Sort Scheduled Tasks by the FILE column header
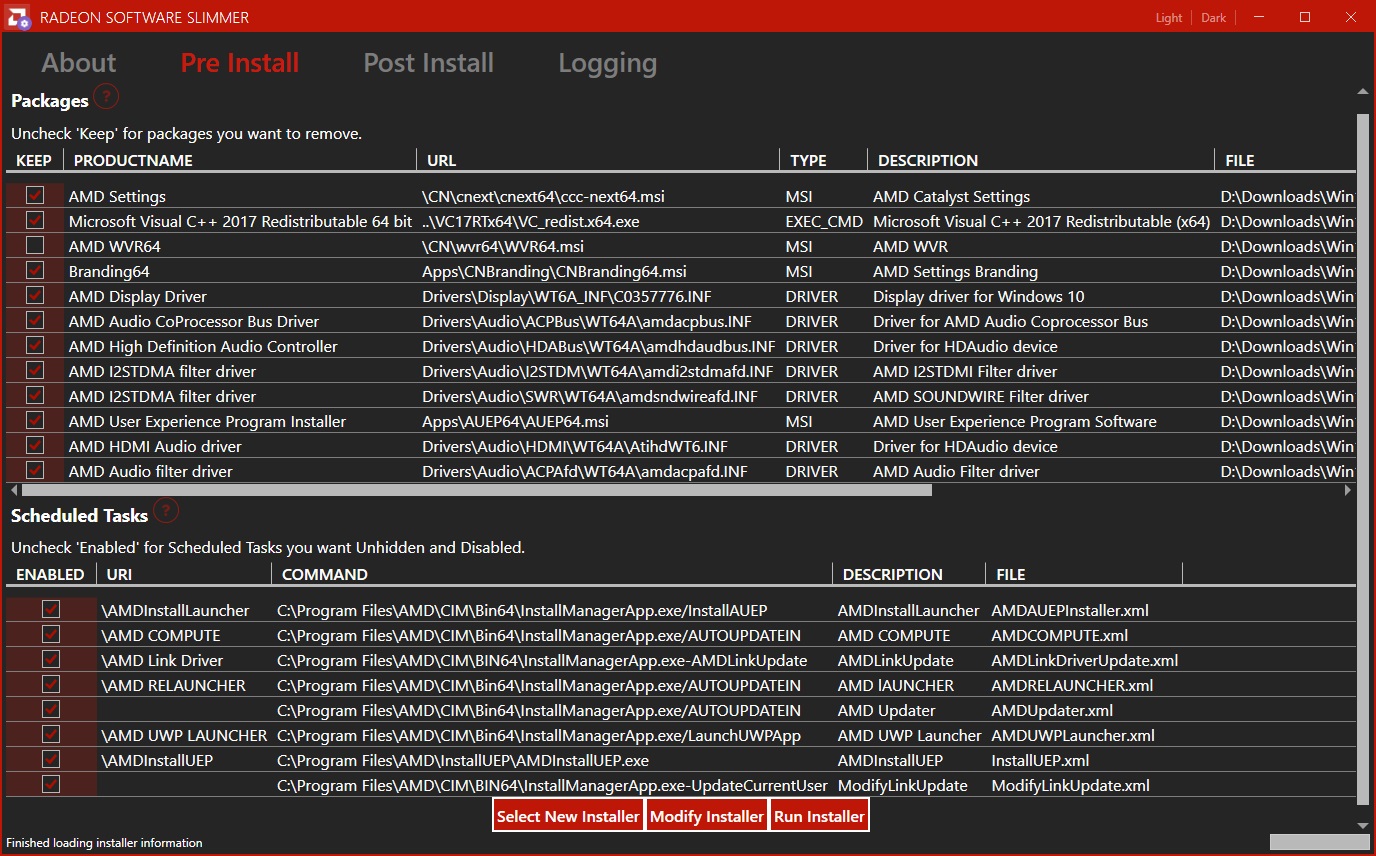1376x856 pixels. 1084,574
